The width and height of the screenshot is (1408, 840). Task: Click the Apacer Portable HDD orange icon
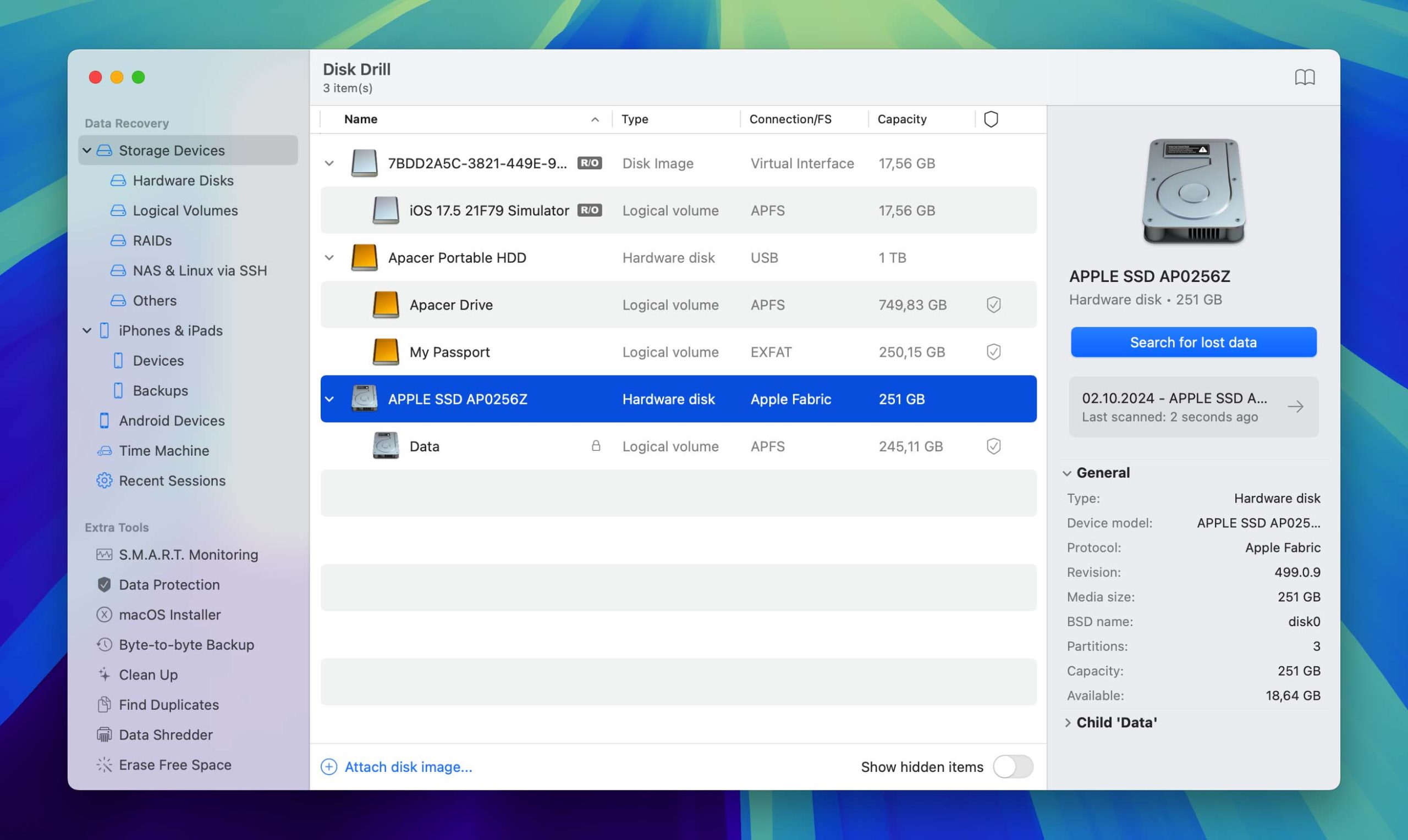(364, 258)
